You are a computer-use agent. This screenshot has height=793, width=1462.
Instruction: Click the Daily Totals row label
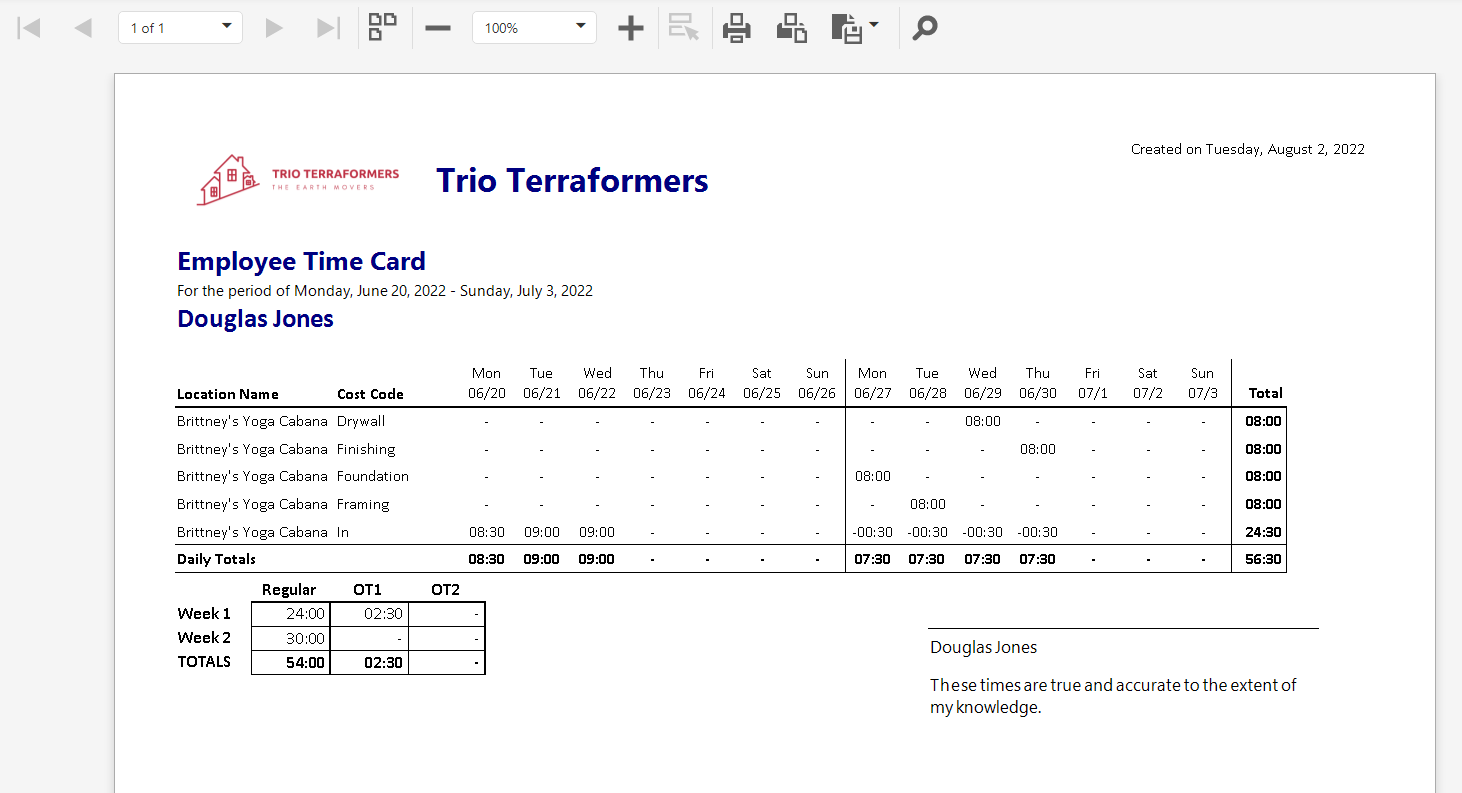pyautogui.click(x=216, y=559)
